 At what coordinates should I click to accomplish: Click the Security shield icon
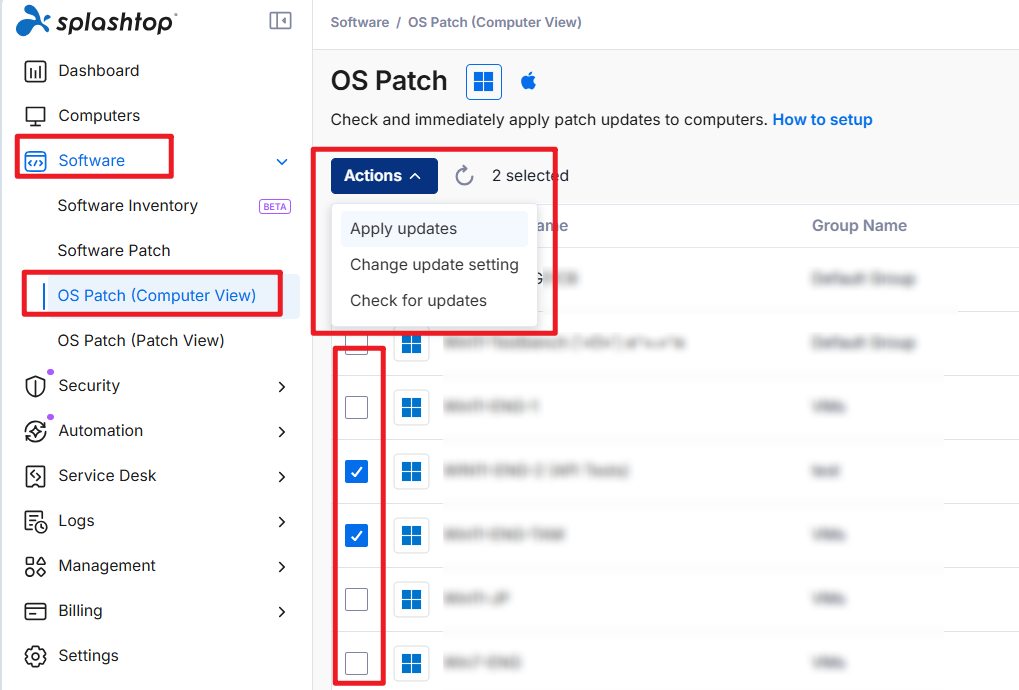pyautogui.click(x=35, y=386)
